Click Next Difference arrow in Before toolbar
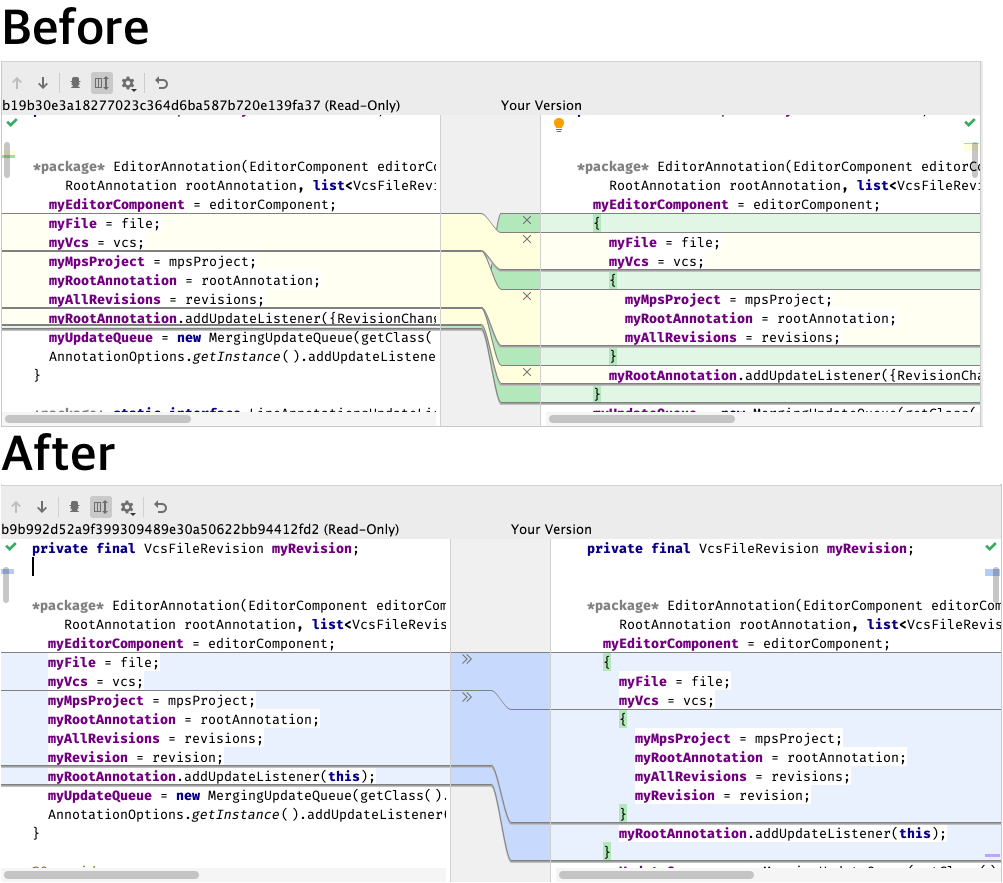 42,83
